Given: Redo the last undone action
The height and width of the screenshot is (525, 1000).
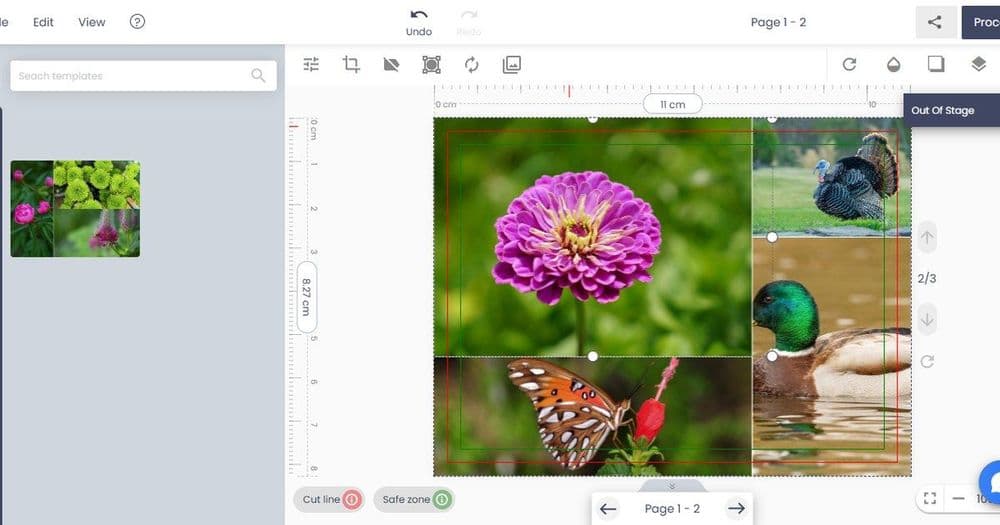Looking at the screenshot, I should pyautogui.click(x=469, y=22).
